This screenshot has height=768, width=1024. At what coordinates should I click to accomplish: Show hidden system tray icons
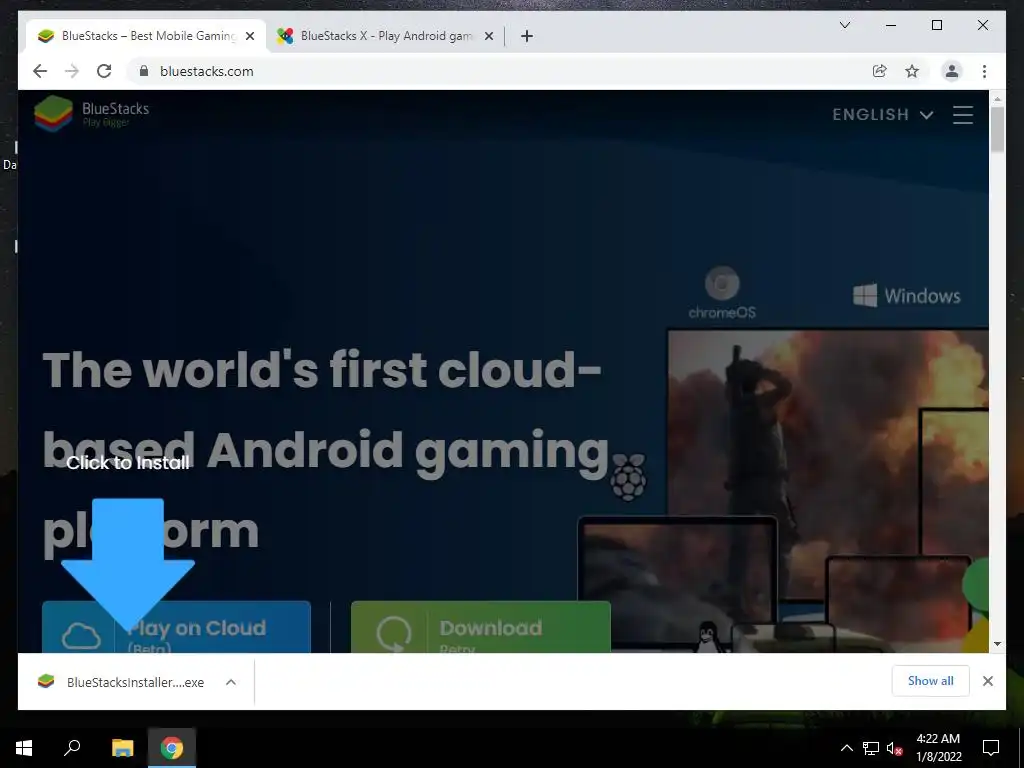pyautogui.click(x=846, y=748)
